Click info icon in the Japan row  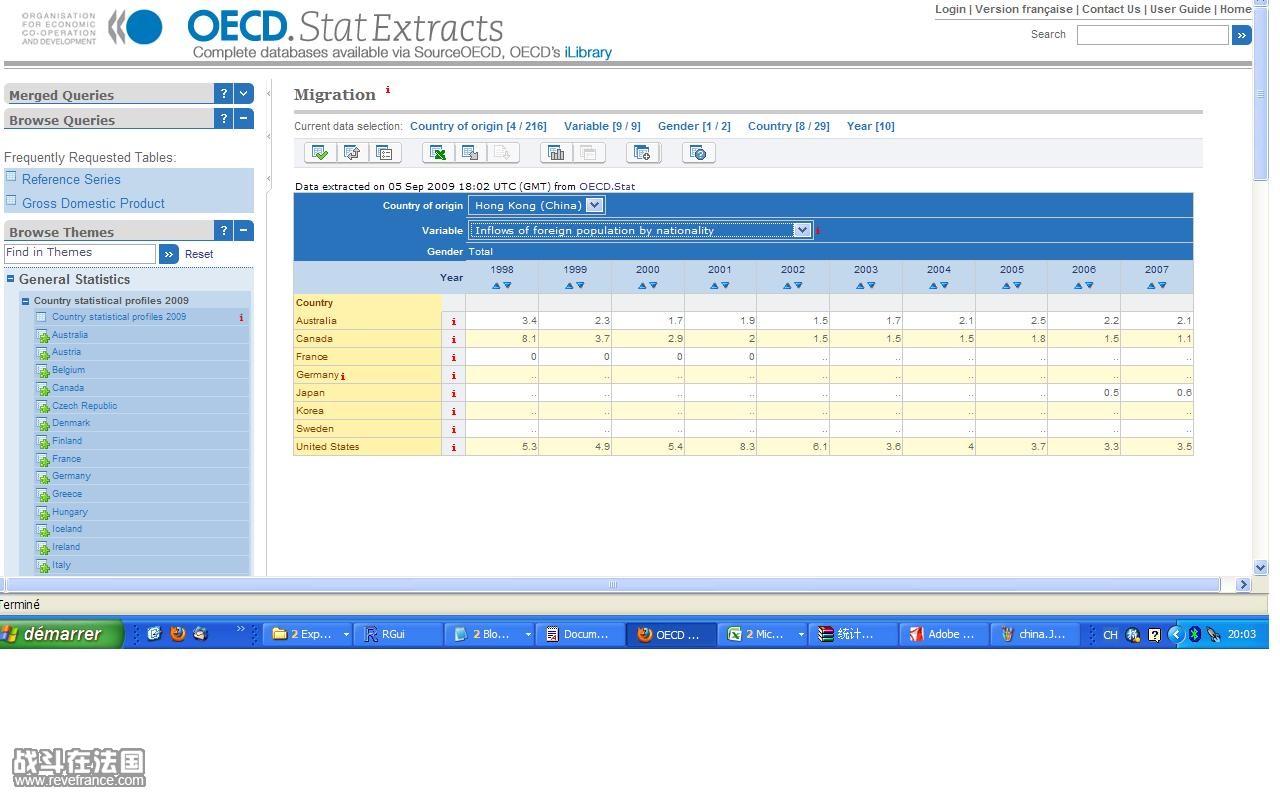click(x=454, y=394)
